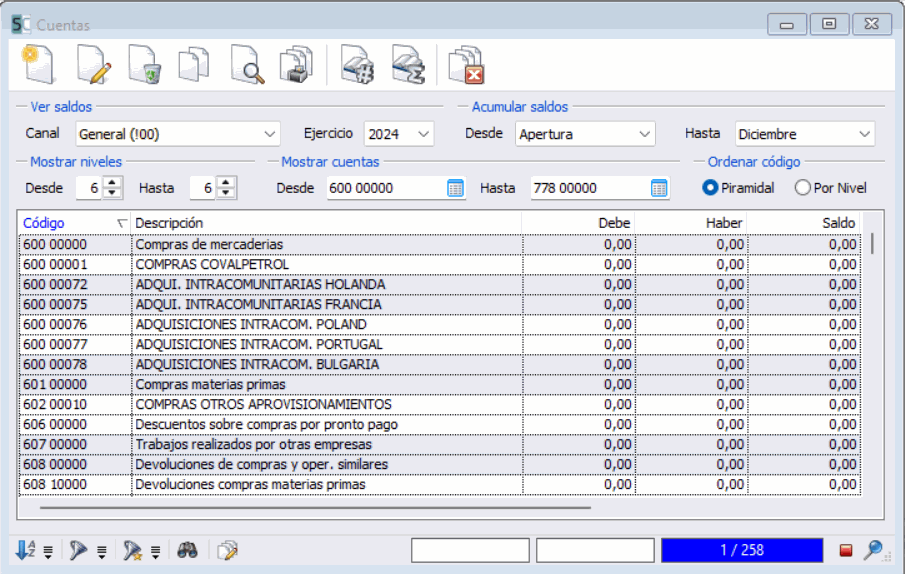This screenshot has width=905, height=574.
Task: Select row ADQUISICIONES INTRACOM. PORTUGAL
Action: pyautogui.click(x=440, y=344)
